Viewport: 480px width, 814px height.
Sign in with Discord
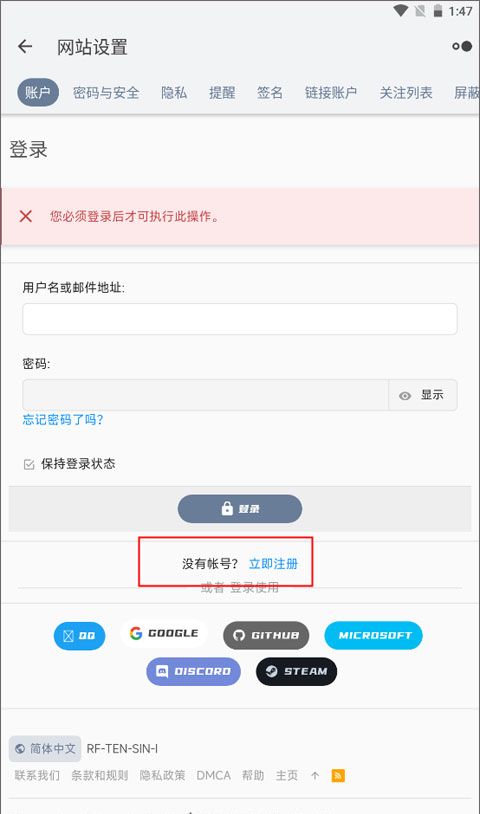194,672
